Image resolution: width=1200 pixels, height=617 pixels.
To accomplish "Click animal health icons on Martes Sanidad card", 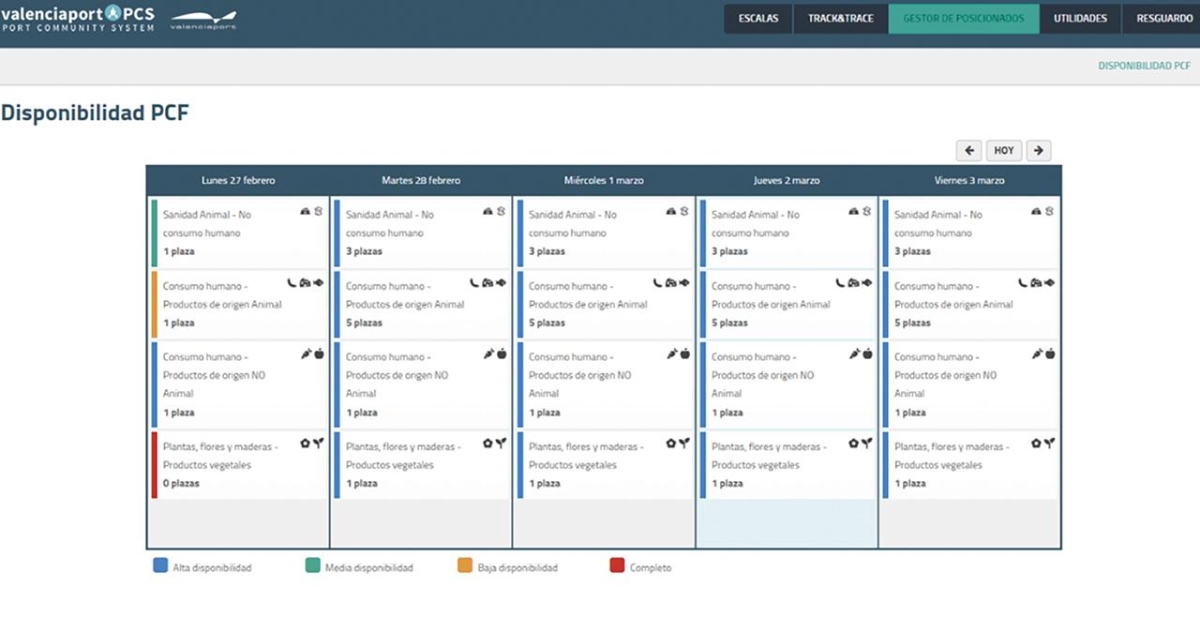I will [495, 212].
